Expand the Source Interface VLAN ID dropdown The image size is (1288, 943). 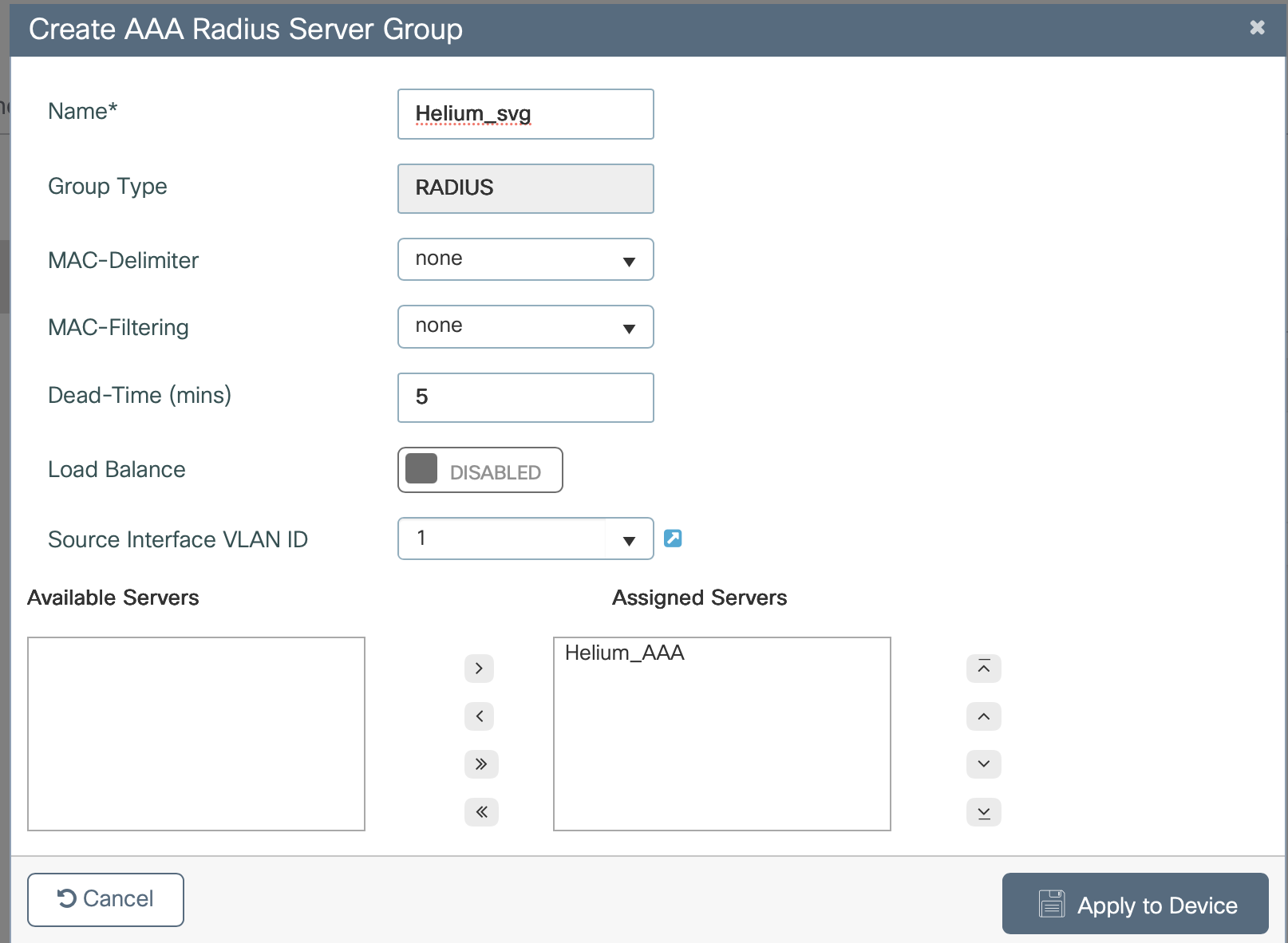[629, 540]
